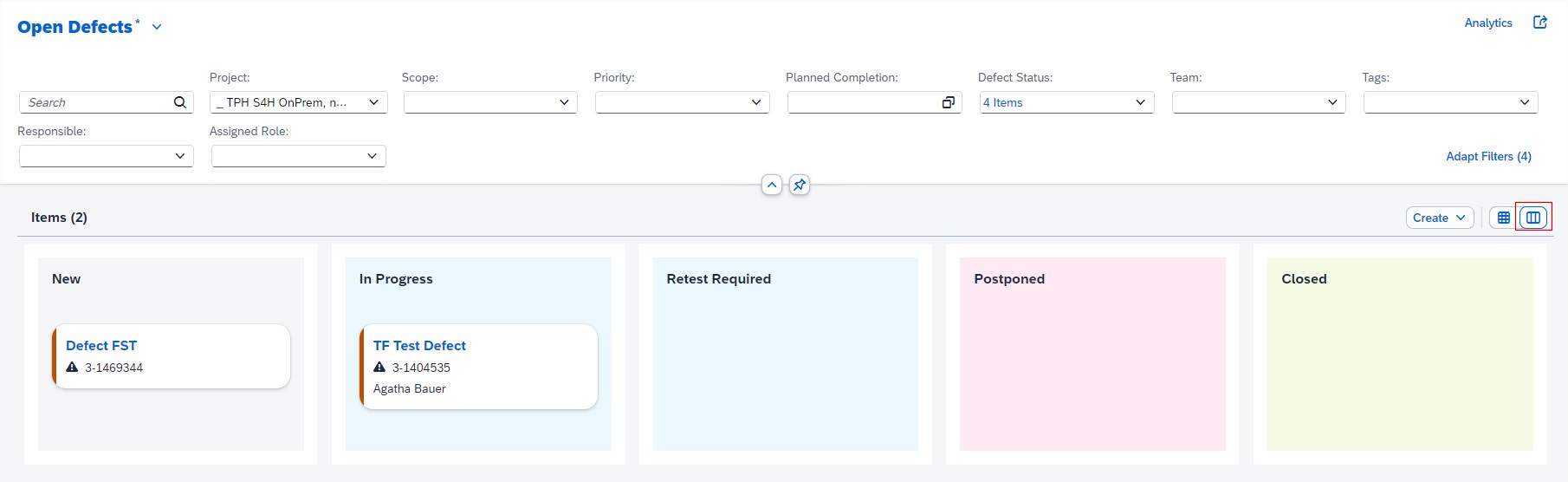Open the Project dropdown
The image size is (1568, 482).
pyautogui.click(x=373, y=102)
